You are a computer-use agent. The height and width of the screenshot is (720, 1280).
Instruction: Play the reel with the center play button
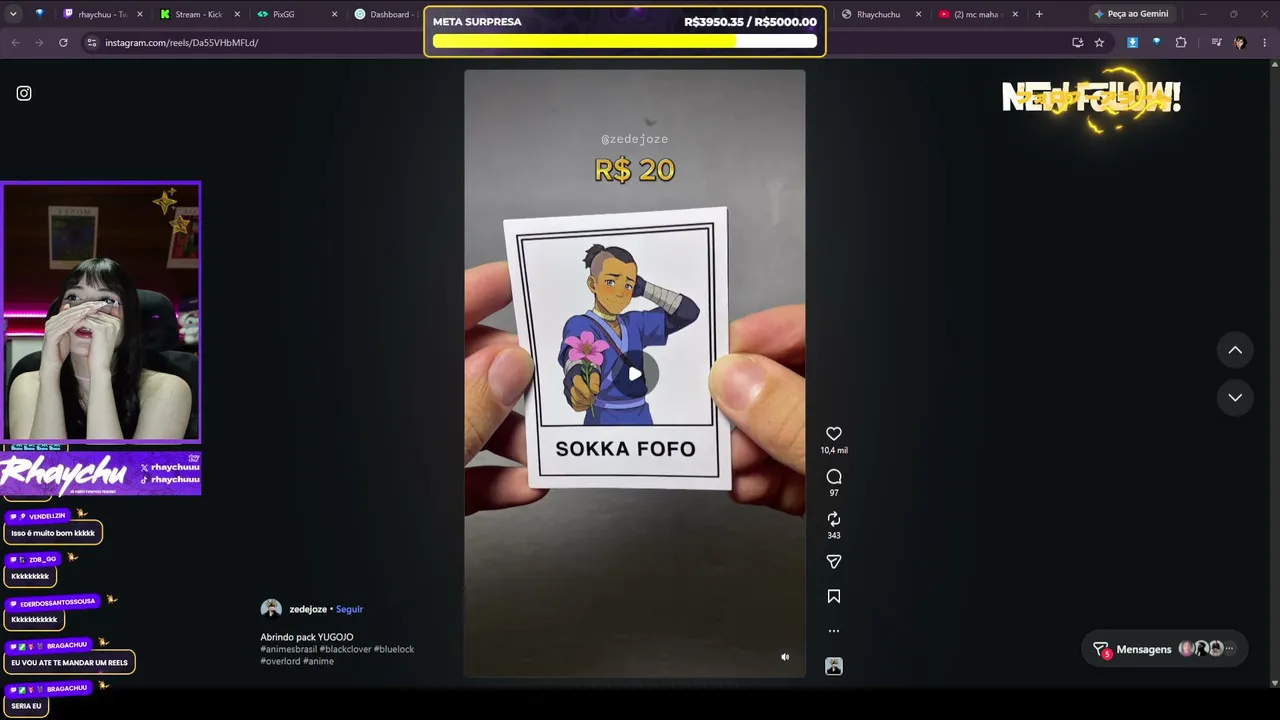(x=635, y=374)
